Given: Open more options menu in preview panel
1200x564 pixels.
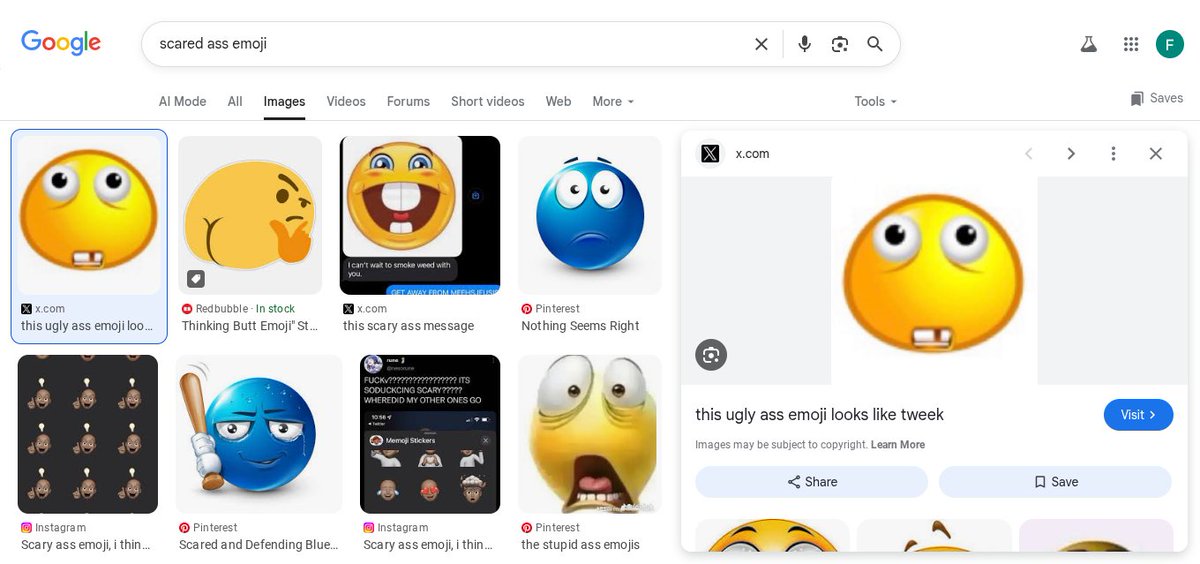Looking at the screenshot, I should pyautogui.click(x=1113, y=153).
